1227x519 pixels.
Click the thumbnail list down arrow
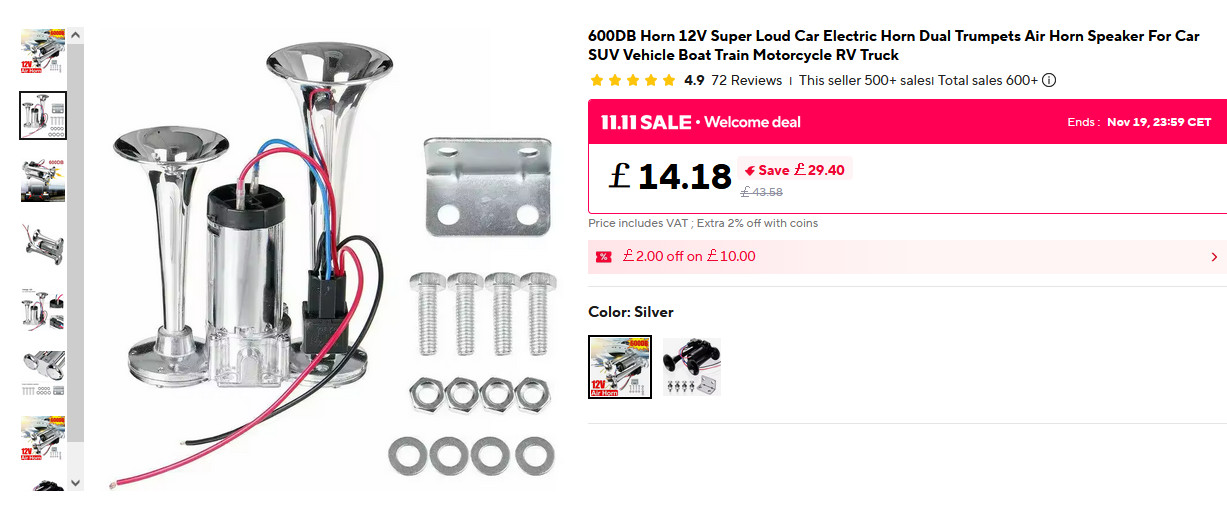(76, 482)
